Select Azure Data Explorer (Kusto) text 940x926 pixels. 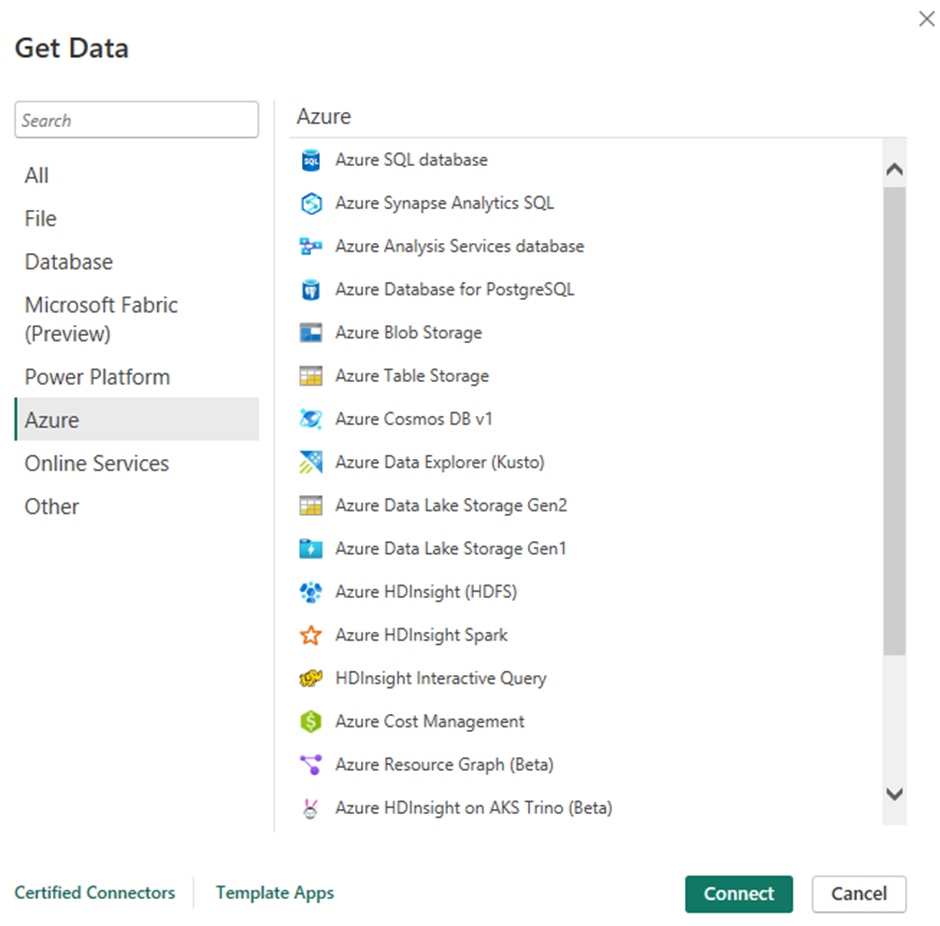[x=439, y=462]
